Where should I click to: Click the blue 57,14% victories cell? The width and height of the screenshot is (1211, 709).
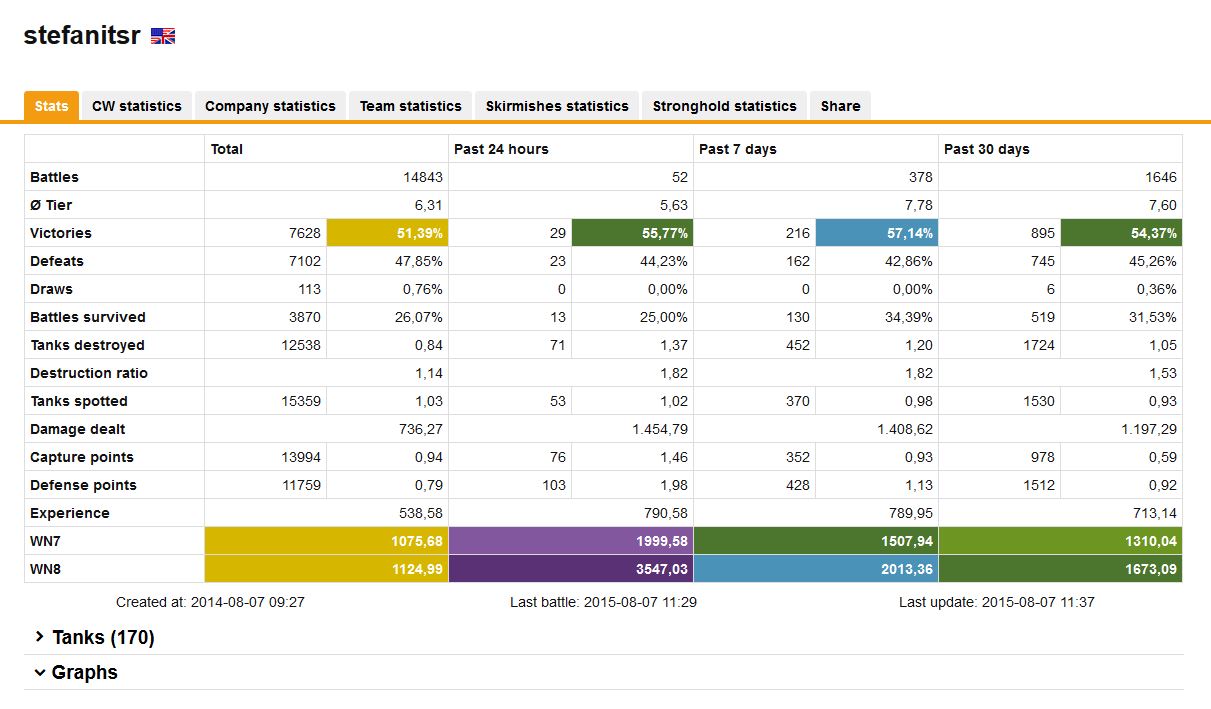point(876,233)
